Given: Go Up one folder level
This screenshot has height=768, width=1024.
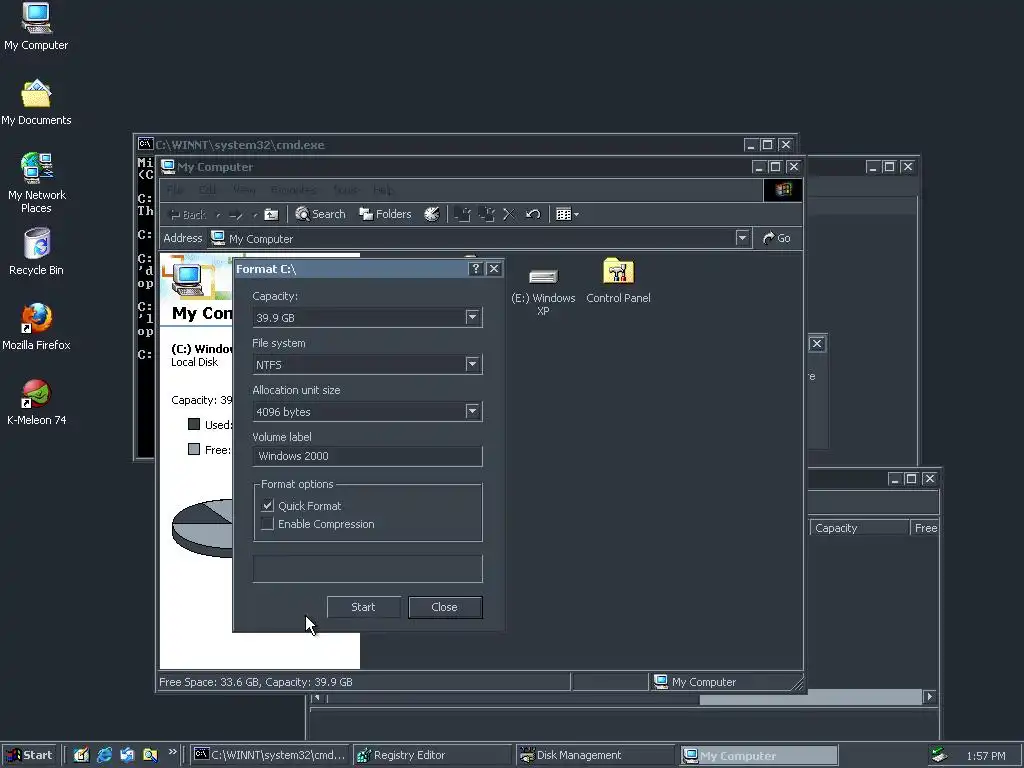Looking at the screenshot, I should 271,214.
